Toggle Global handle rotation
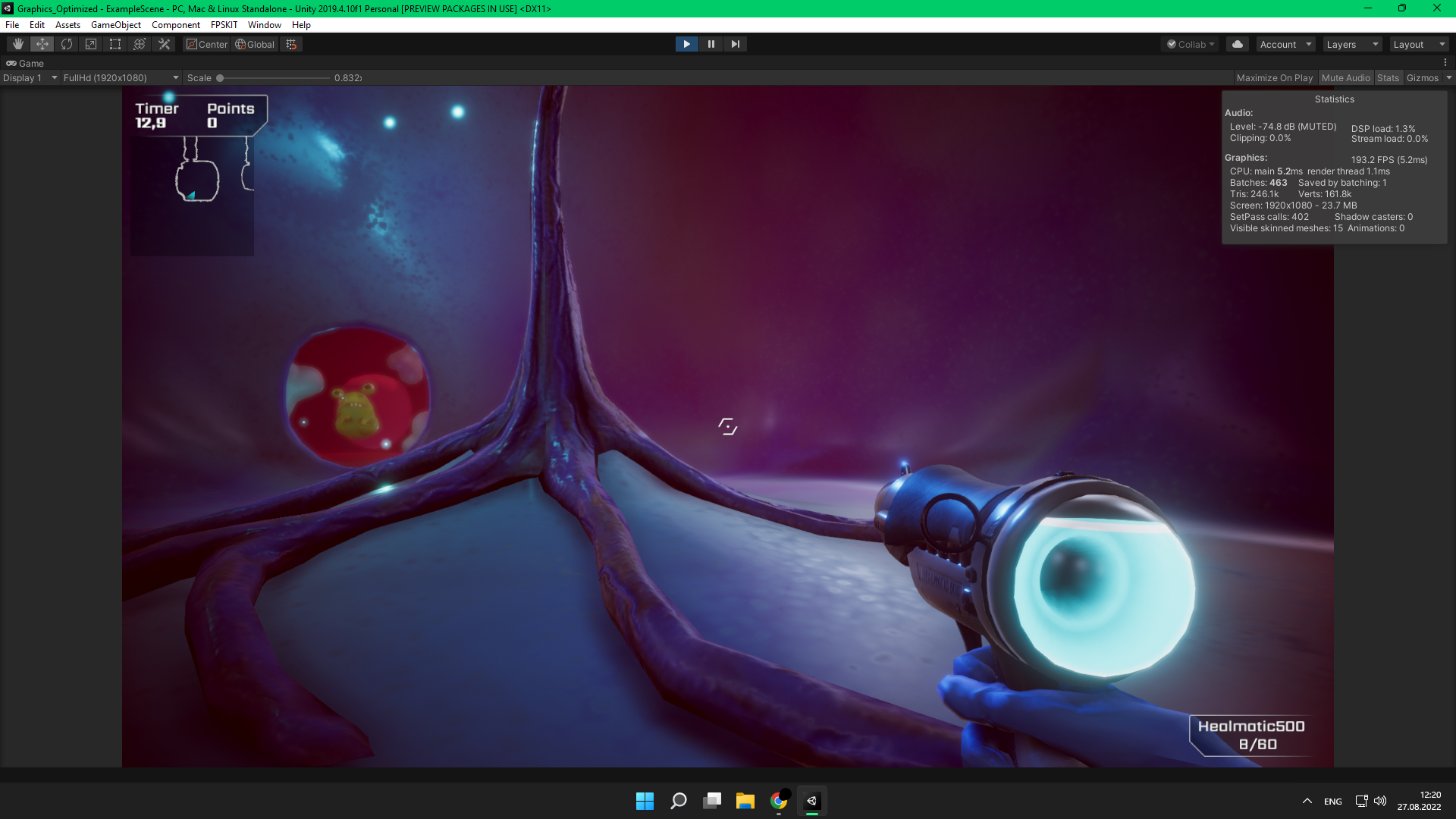 pos(255,44)
